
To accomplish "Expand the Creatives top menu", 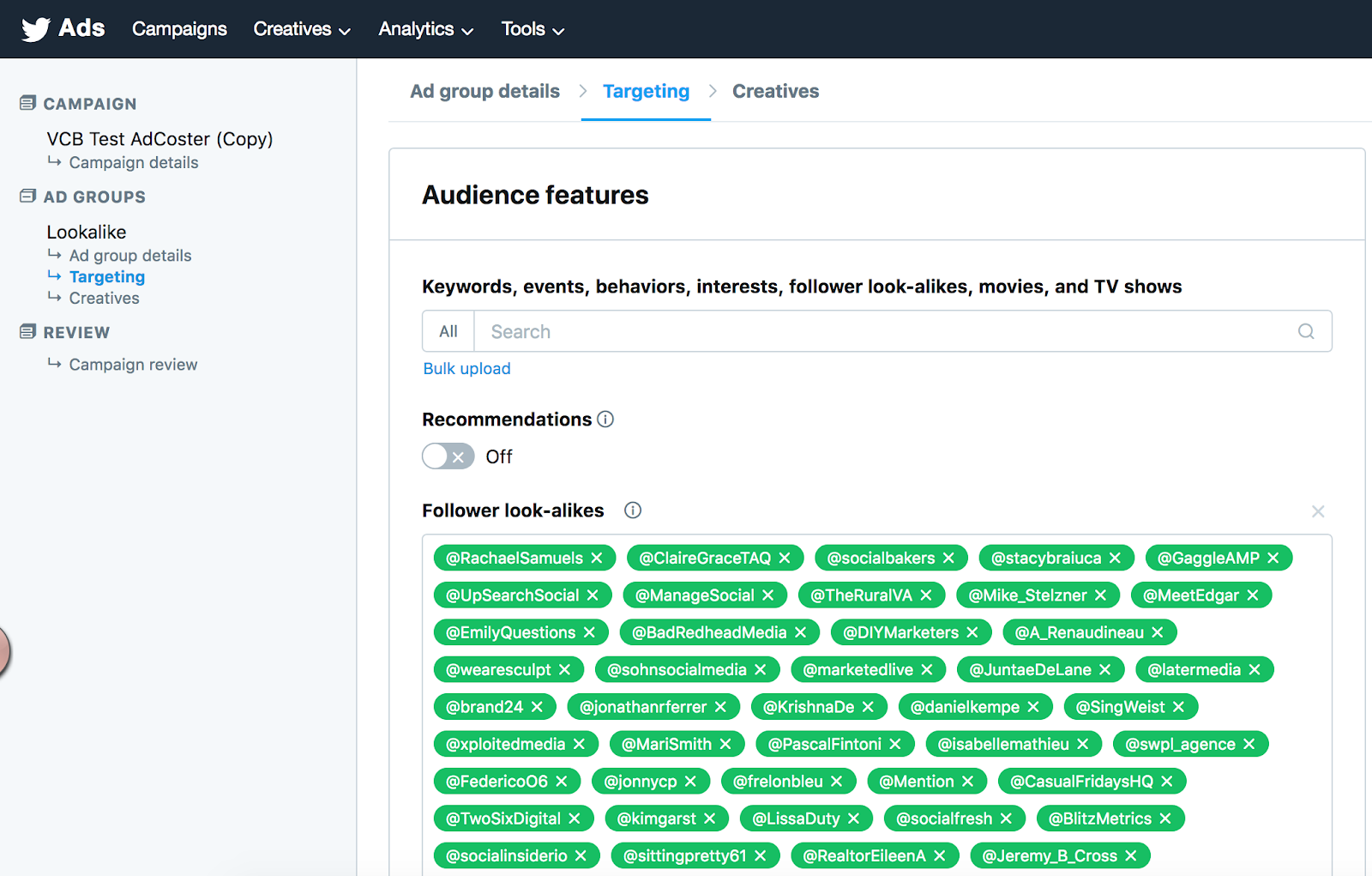I will (302, 29).
